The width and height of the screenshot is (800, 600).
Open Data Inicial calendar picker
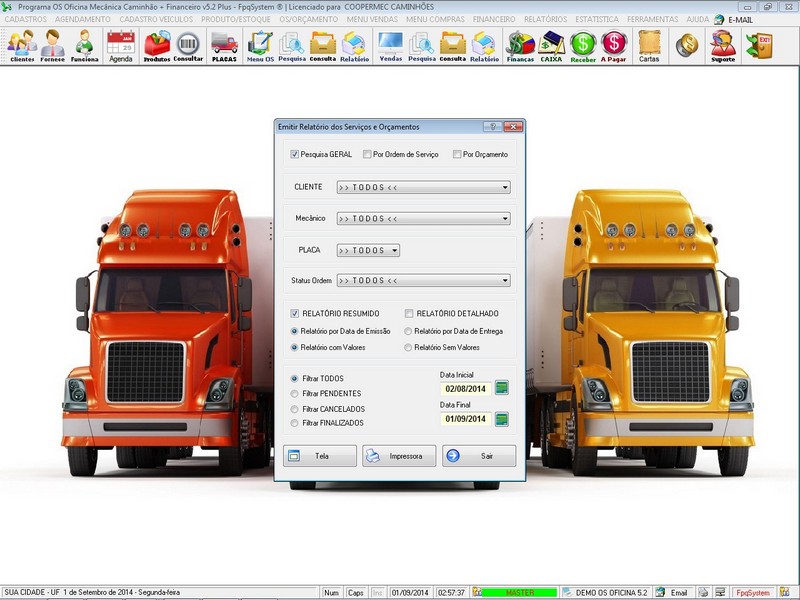coord(502,388)
